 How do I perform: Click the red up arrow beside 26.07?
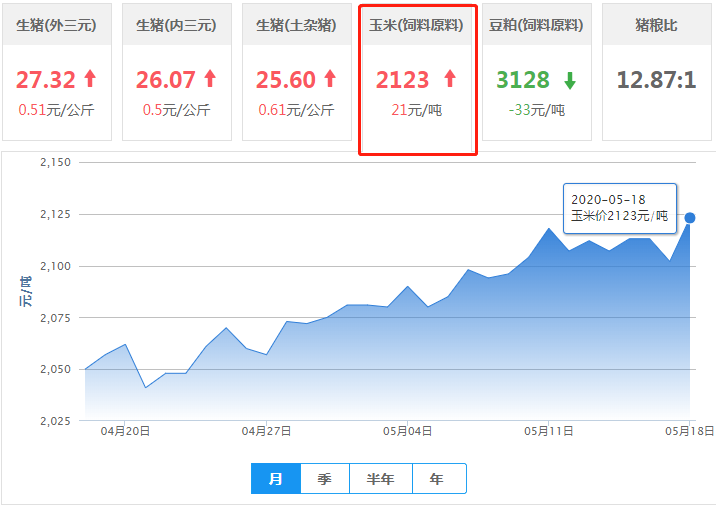[209, 79]
